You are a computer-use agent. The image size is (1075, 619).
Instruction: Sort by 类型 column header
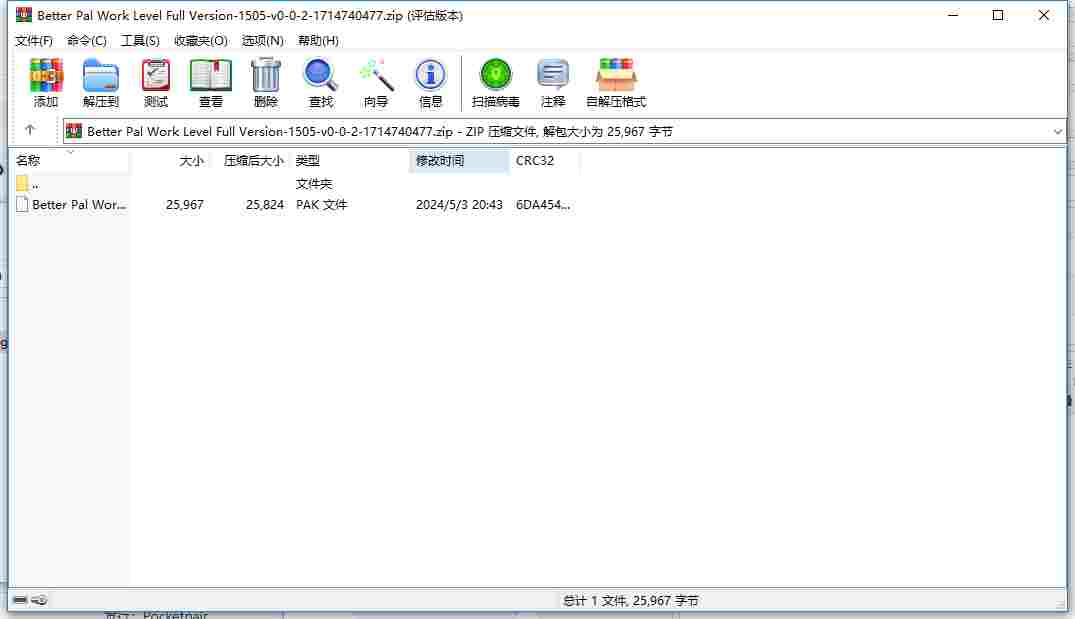350,160
